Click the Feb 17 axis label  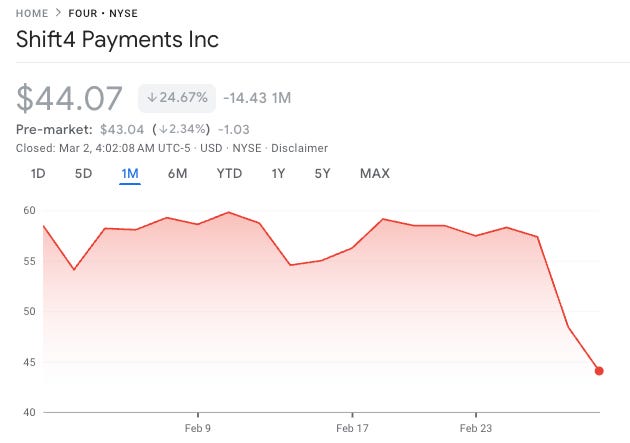click(x=352, y=429)
